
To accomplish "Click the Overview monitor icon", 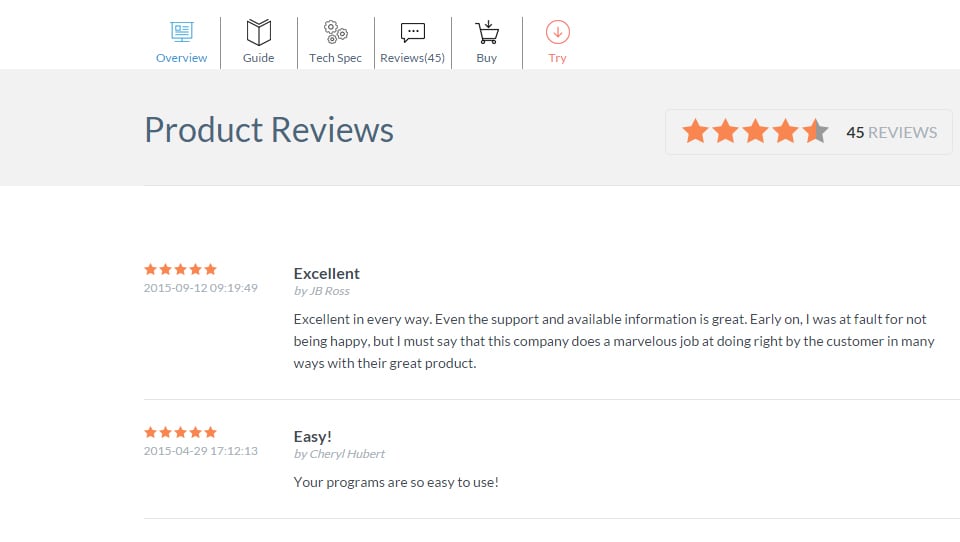I will [182, 32].
